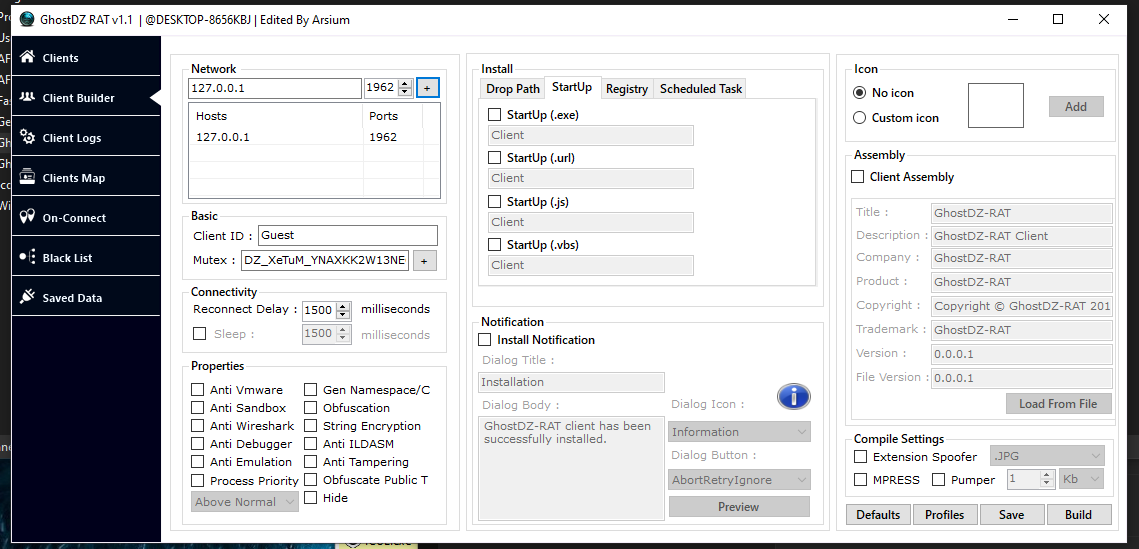Open the Above Normal priority dropdown
The height and width of the screenshot is (549, 1139).
pyautogui.click(x=246, y=502)
